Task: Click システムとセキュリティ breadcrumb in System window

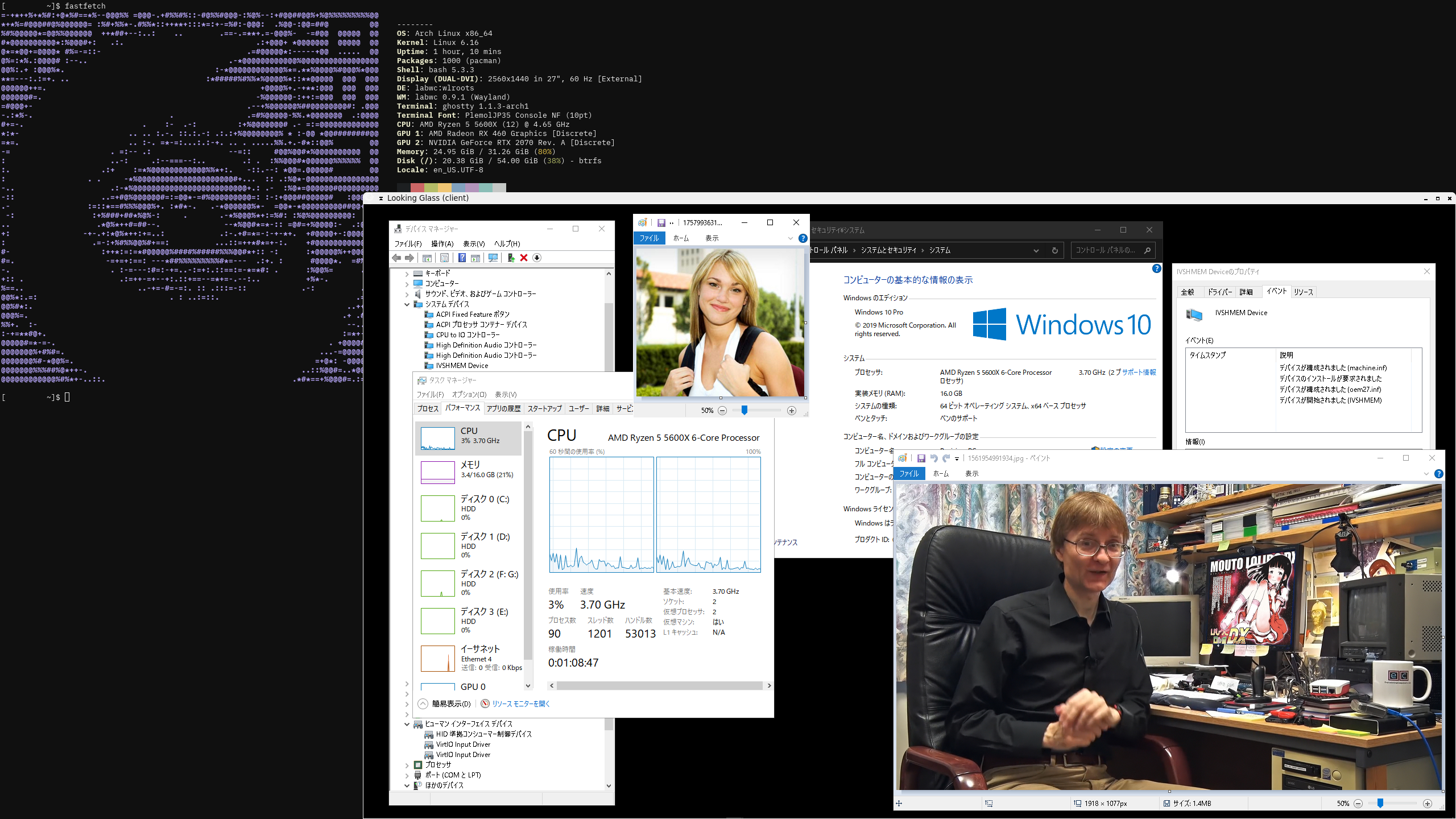Action: tap(888, 250)
